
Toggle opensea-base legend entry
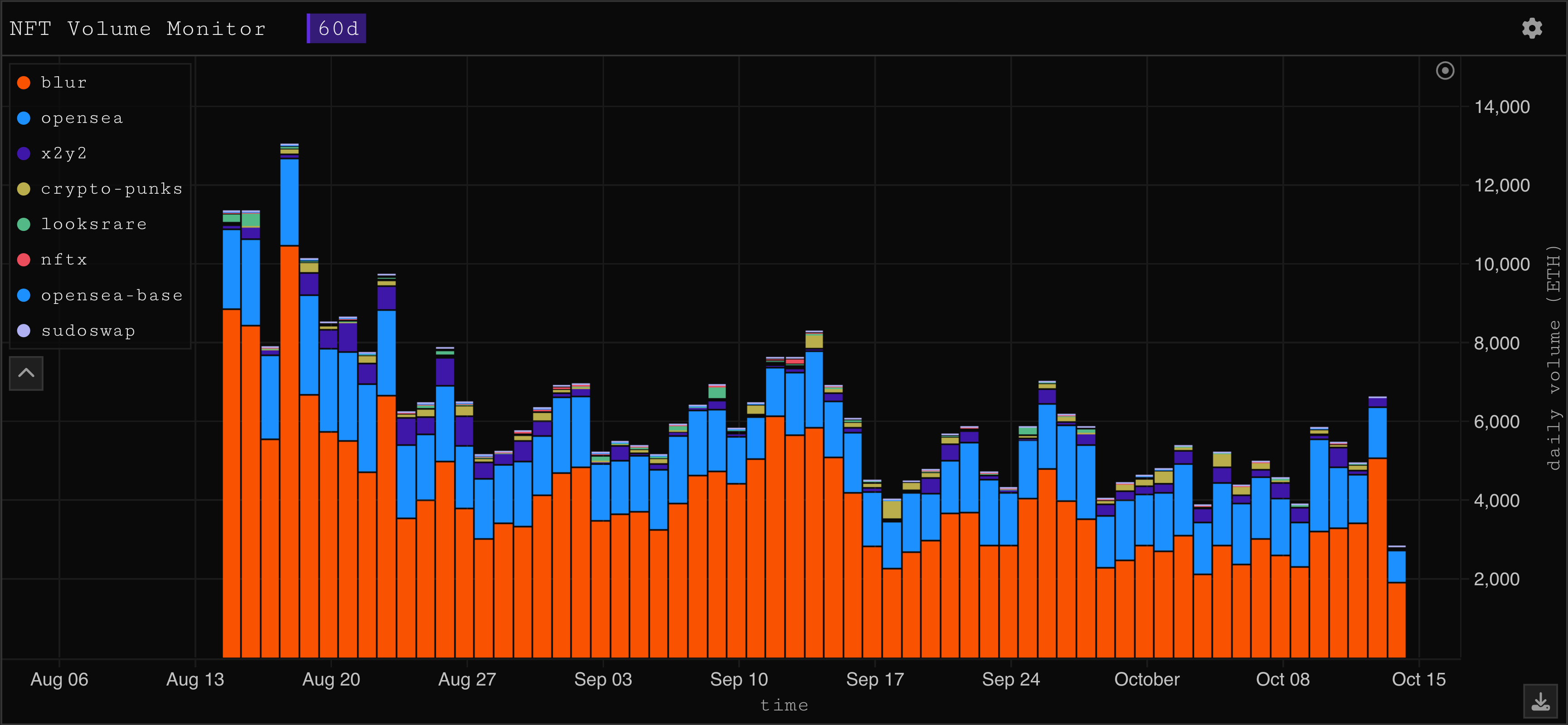(x=112, y=295)
